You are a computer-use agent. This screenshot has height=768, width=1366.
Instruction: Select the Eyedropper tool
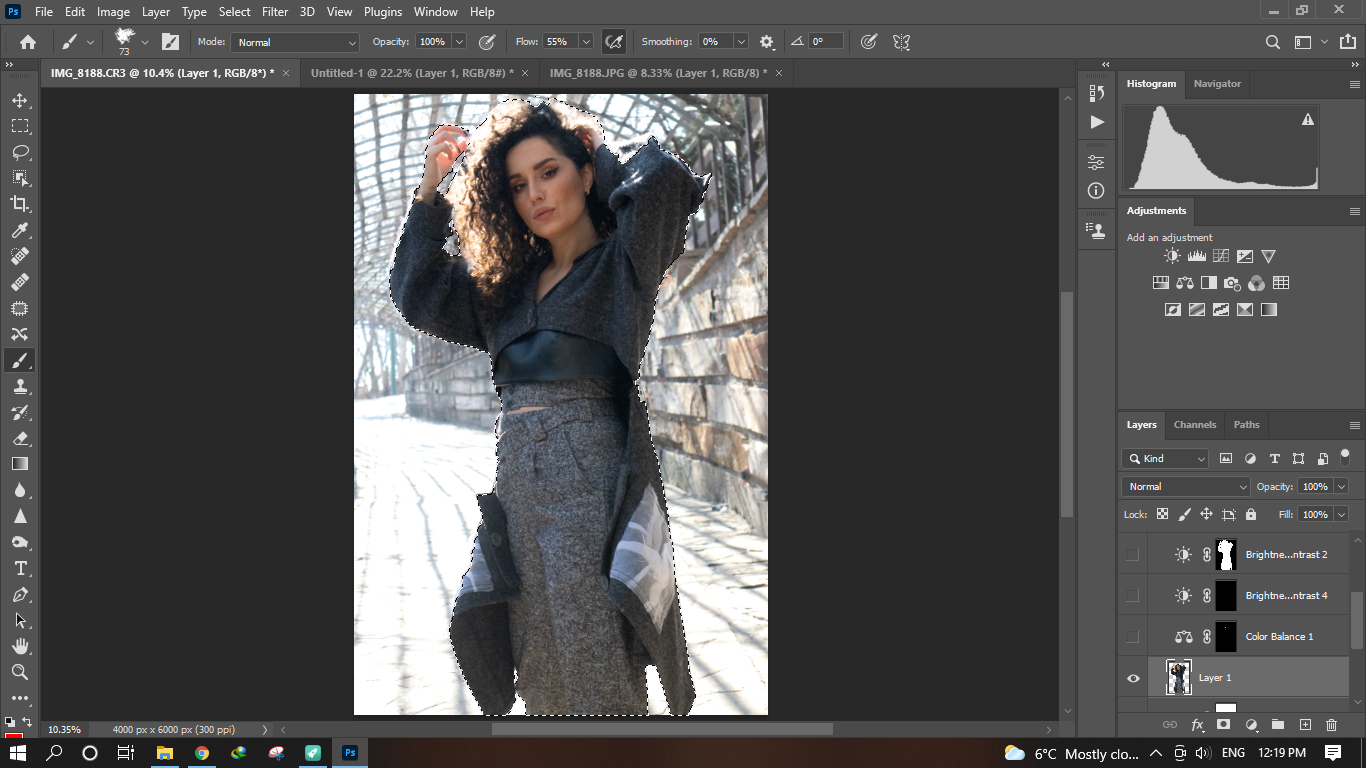[x=20, y=230]
